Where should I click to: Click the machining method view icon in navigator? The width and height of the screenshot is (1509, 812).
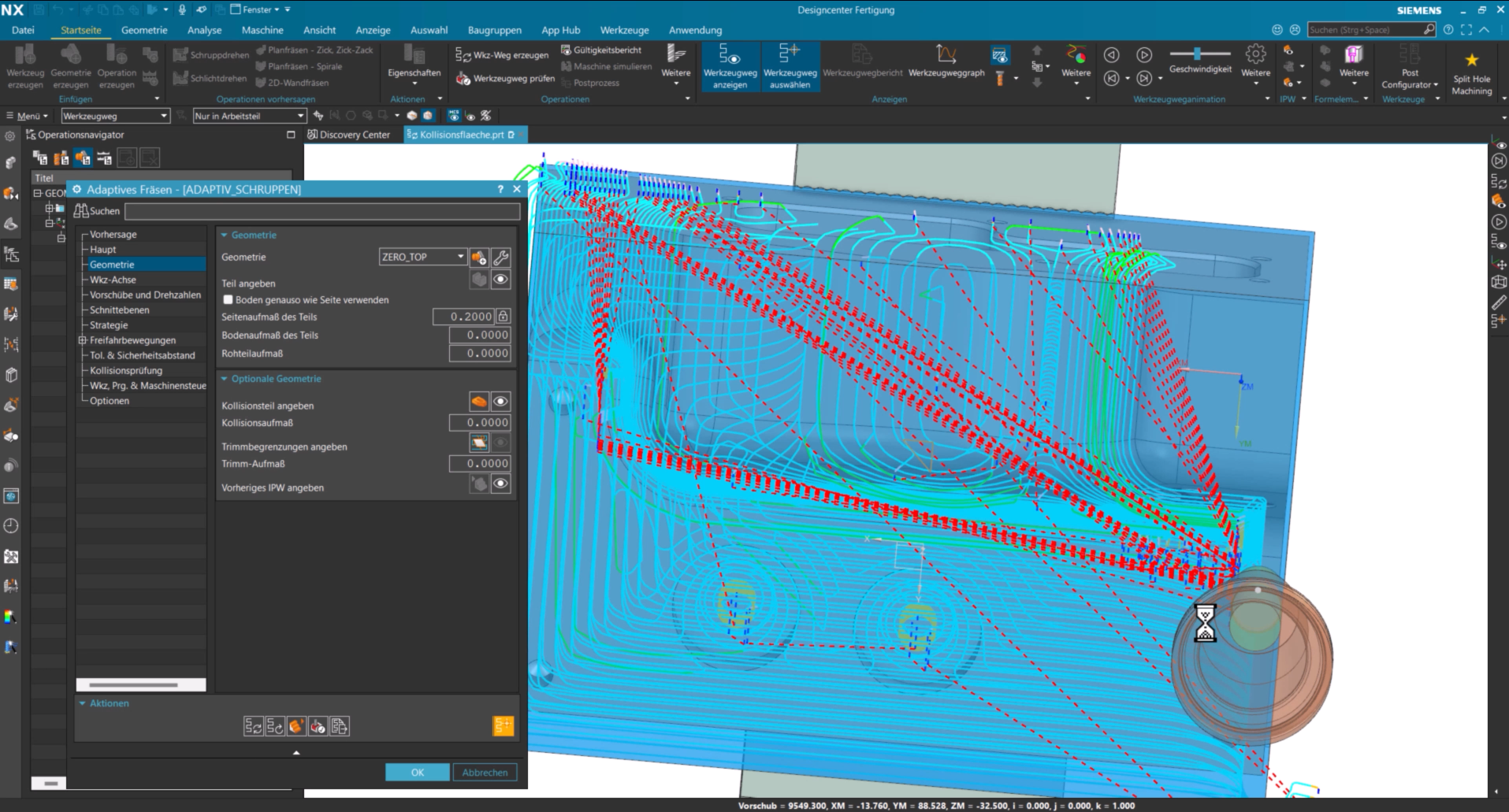104,158
